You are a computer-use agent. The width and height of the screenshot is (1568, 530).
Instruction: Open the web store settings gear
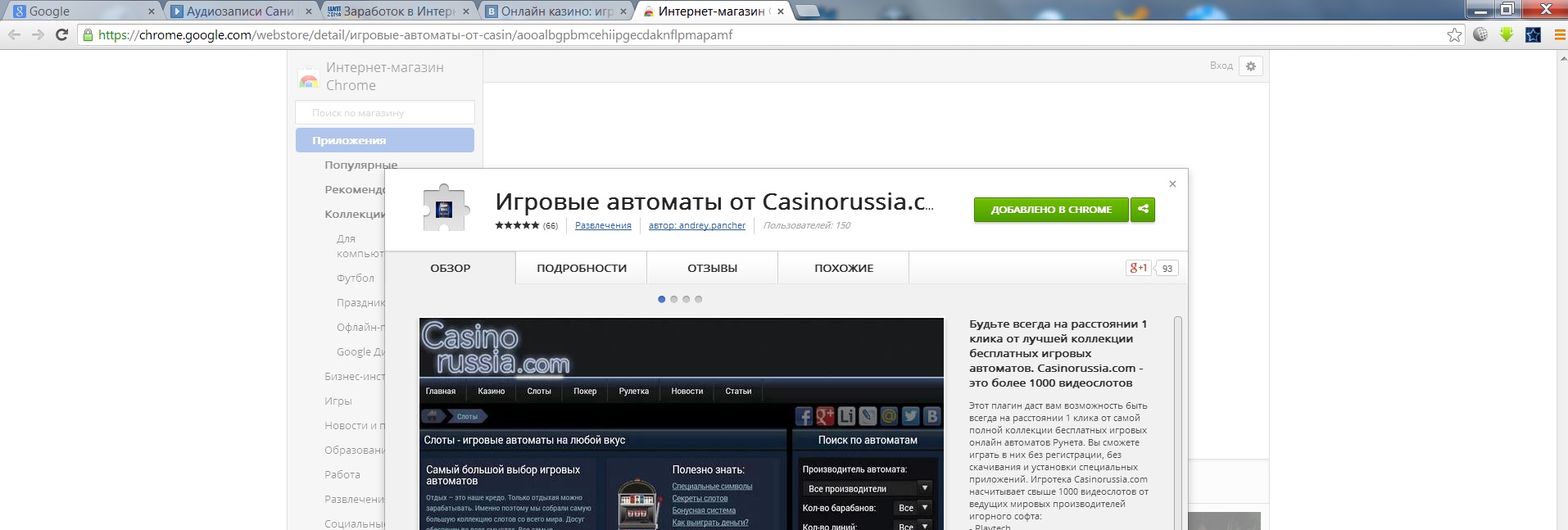point(1251,66)
